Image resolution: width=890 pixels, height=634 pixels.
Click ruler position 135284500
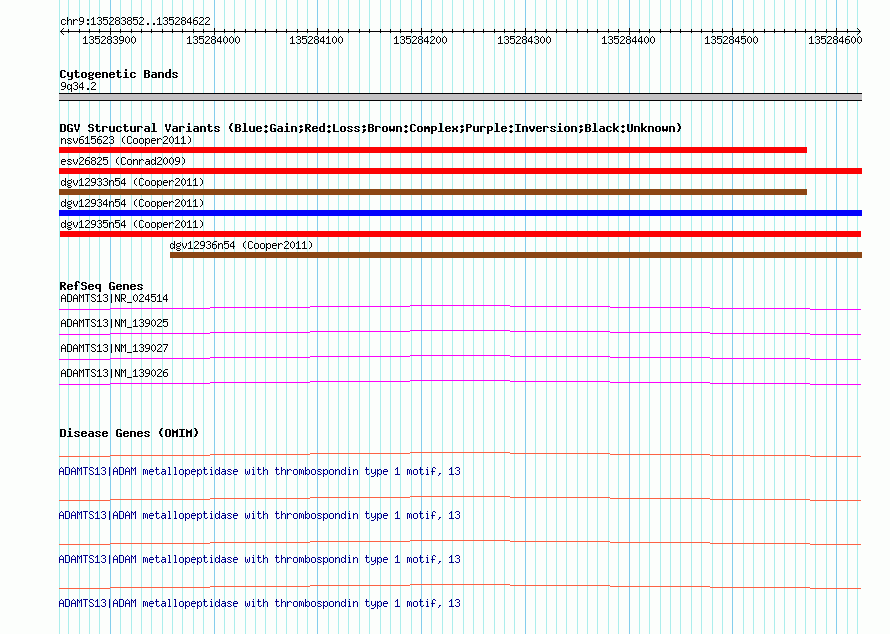[x=731, y=40]
